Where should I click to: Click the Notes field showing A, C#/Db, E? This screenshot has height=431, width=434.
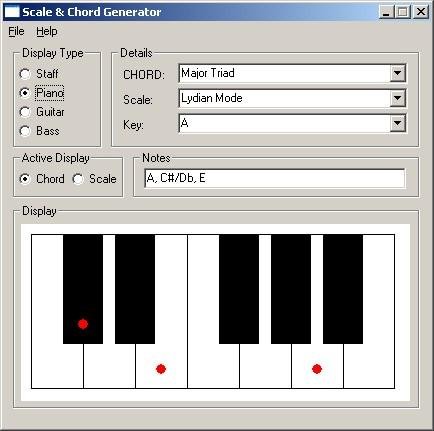[x=275, y=178]
